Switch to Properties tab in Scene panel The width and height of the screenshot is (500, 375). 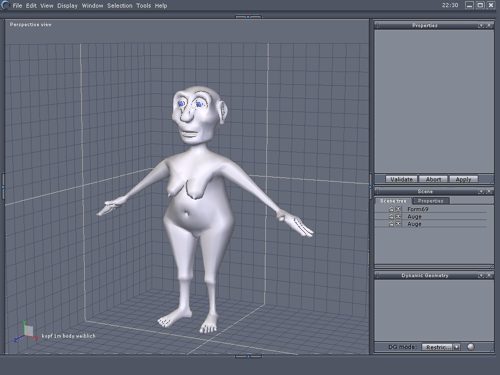click(431, 201)
